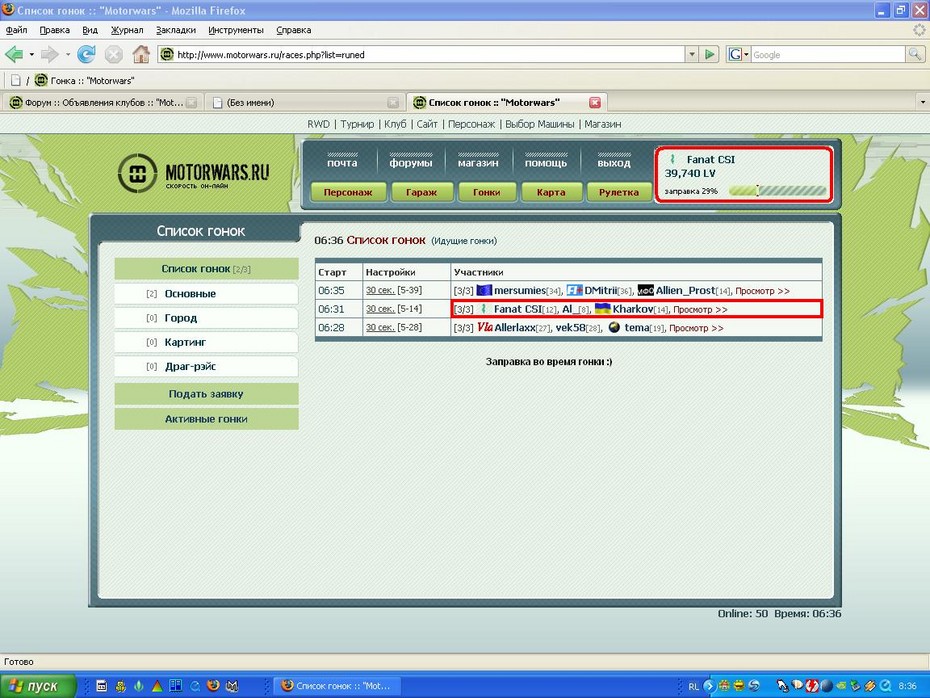Image resolution: width=930 pixels, height=698 pixels.
Task: Click the Список гонок Firefox taskbar button
Action: [x=336, y=686]
